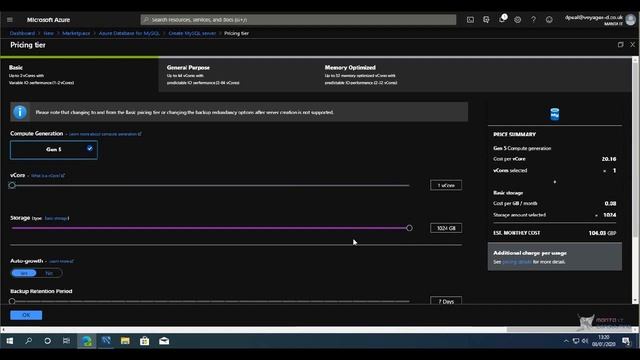Go to Create MySQL server breadcrumb
Viewport: 640px width, 360px height.
192,33
